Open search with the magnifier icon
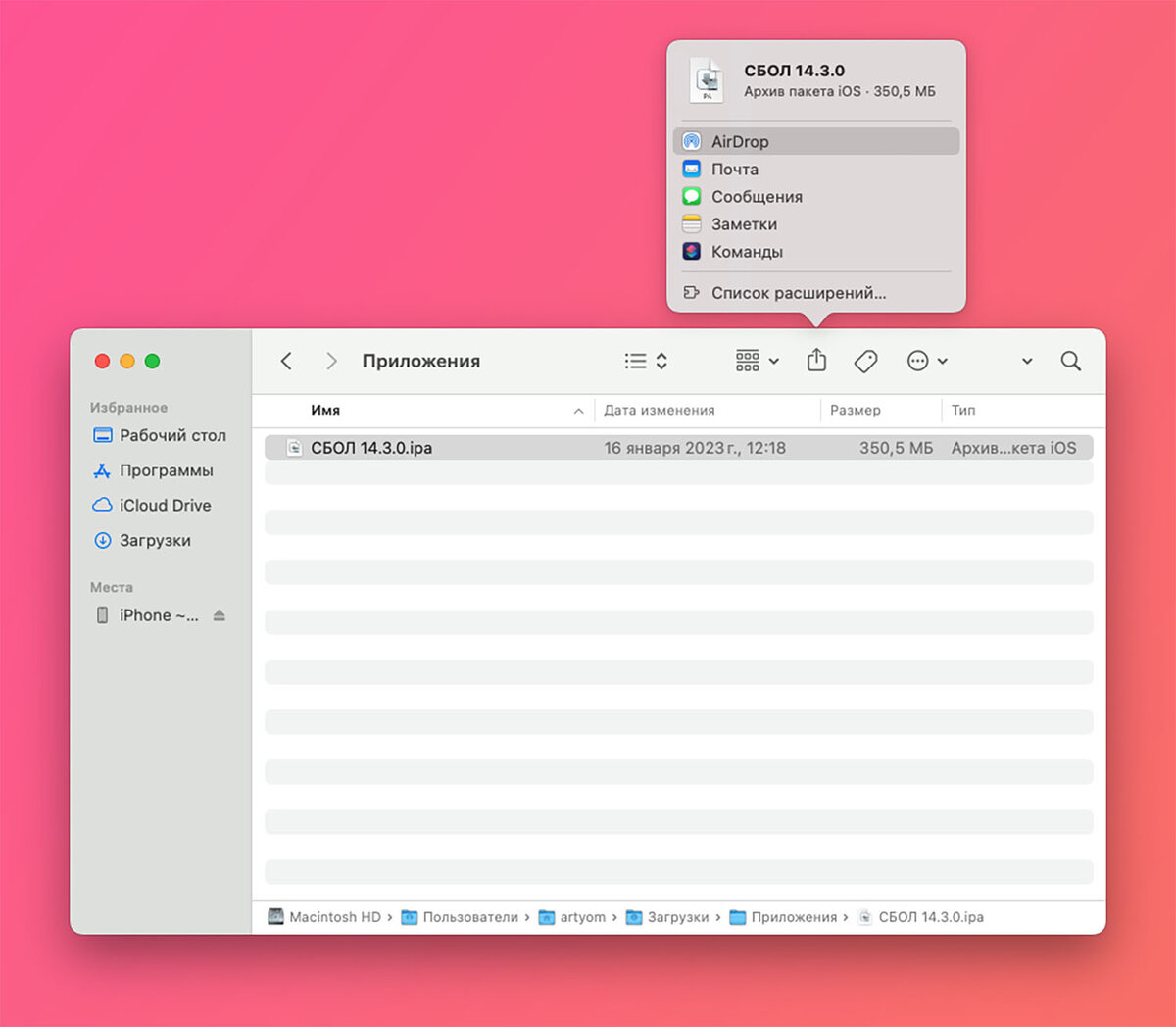 (1071, 361)
